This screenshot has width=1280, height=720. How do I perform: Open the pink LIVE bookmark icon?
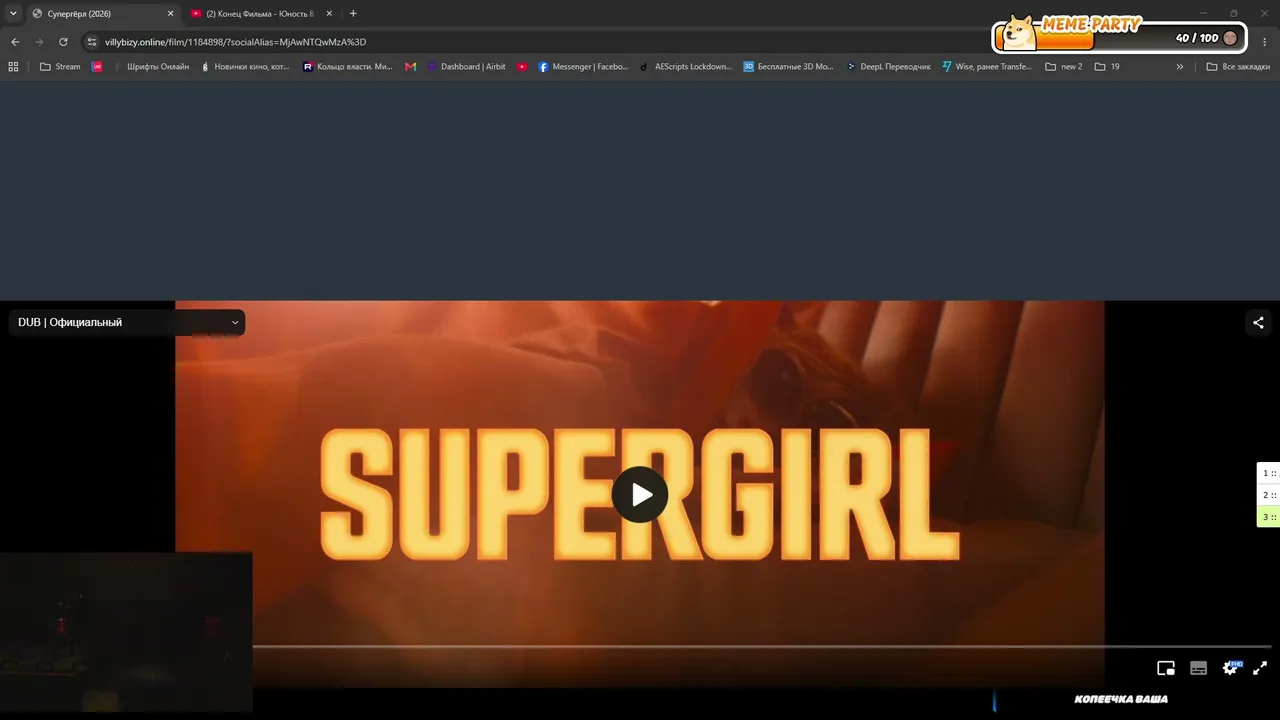[x=97, y=67]
